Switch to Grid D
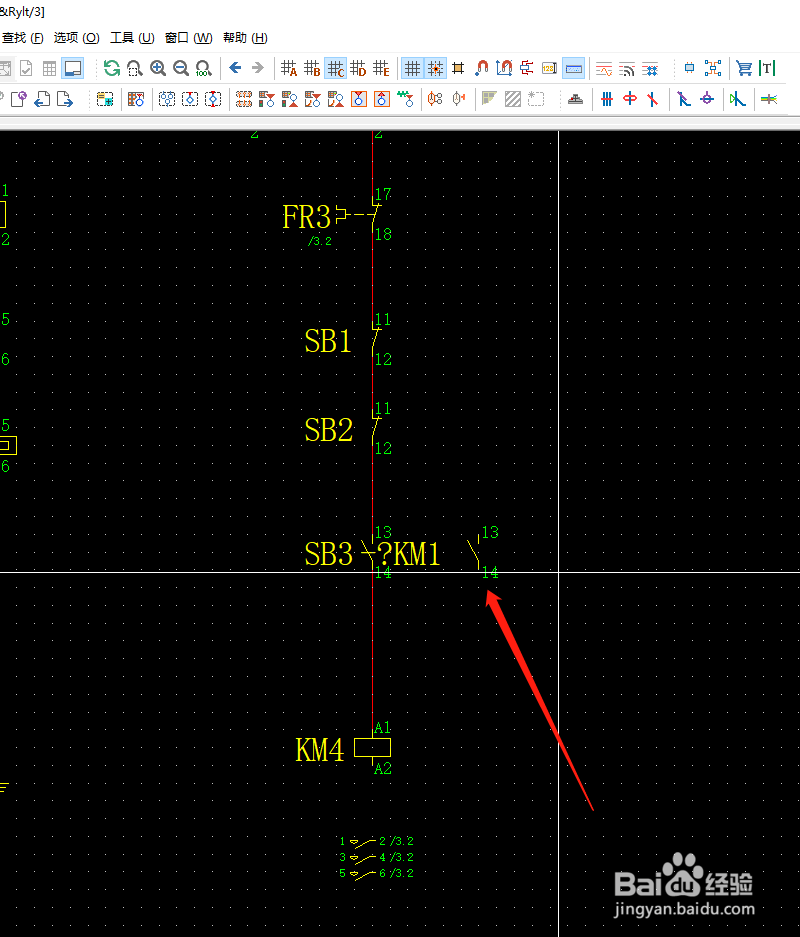Image resolution: width=800 pixels, height=937 pixels. point(358,68)
